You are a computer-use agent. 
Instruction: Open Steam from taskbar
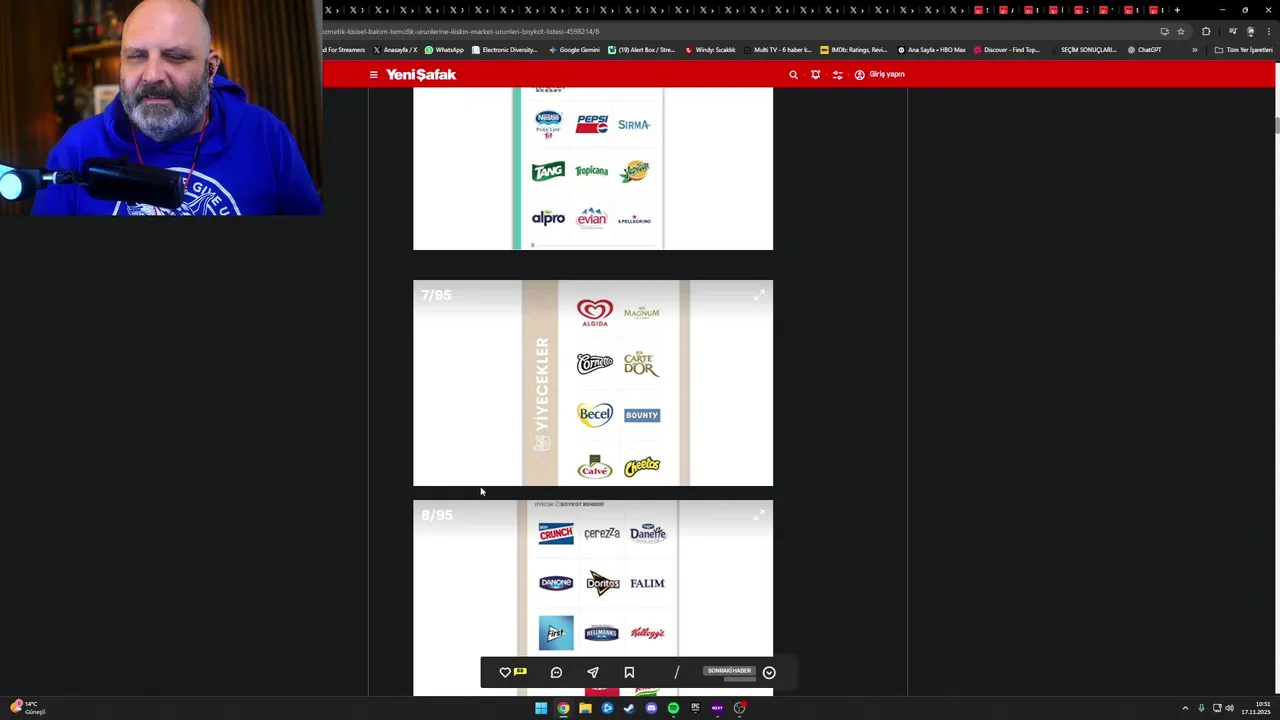coord(629,708)
